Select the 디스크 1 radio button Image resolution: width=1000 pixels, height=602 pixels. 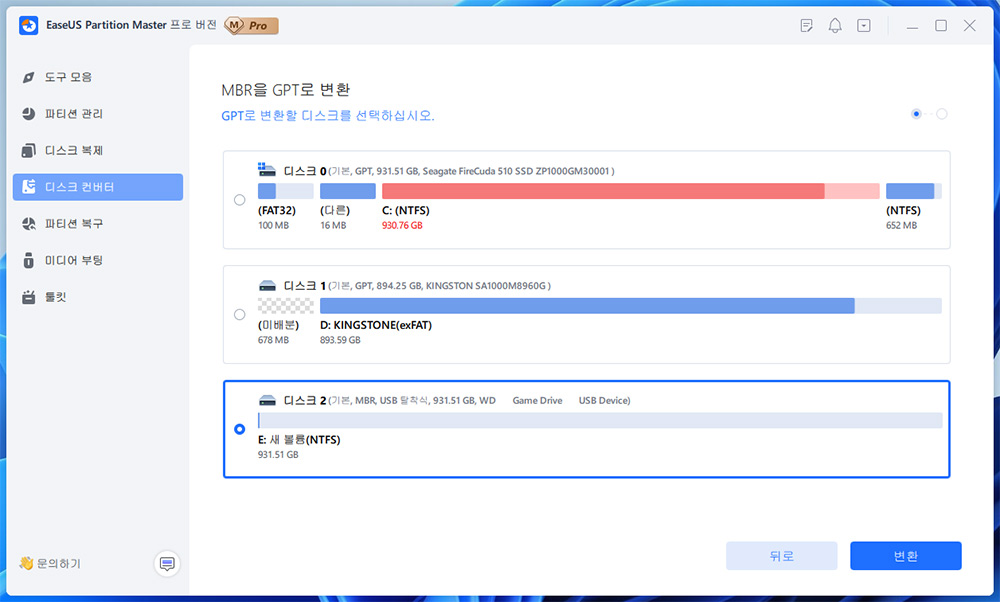[x=239, y=314]
